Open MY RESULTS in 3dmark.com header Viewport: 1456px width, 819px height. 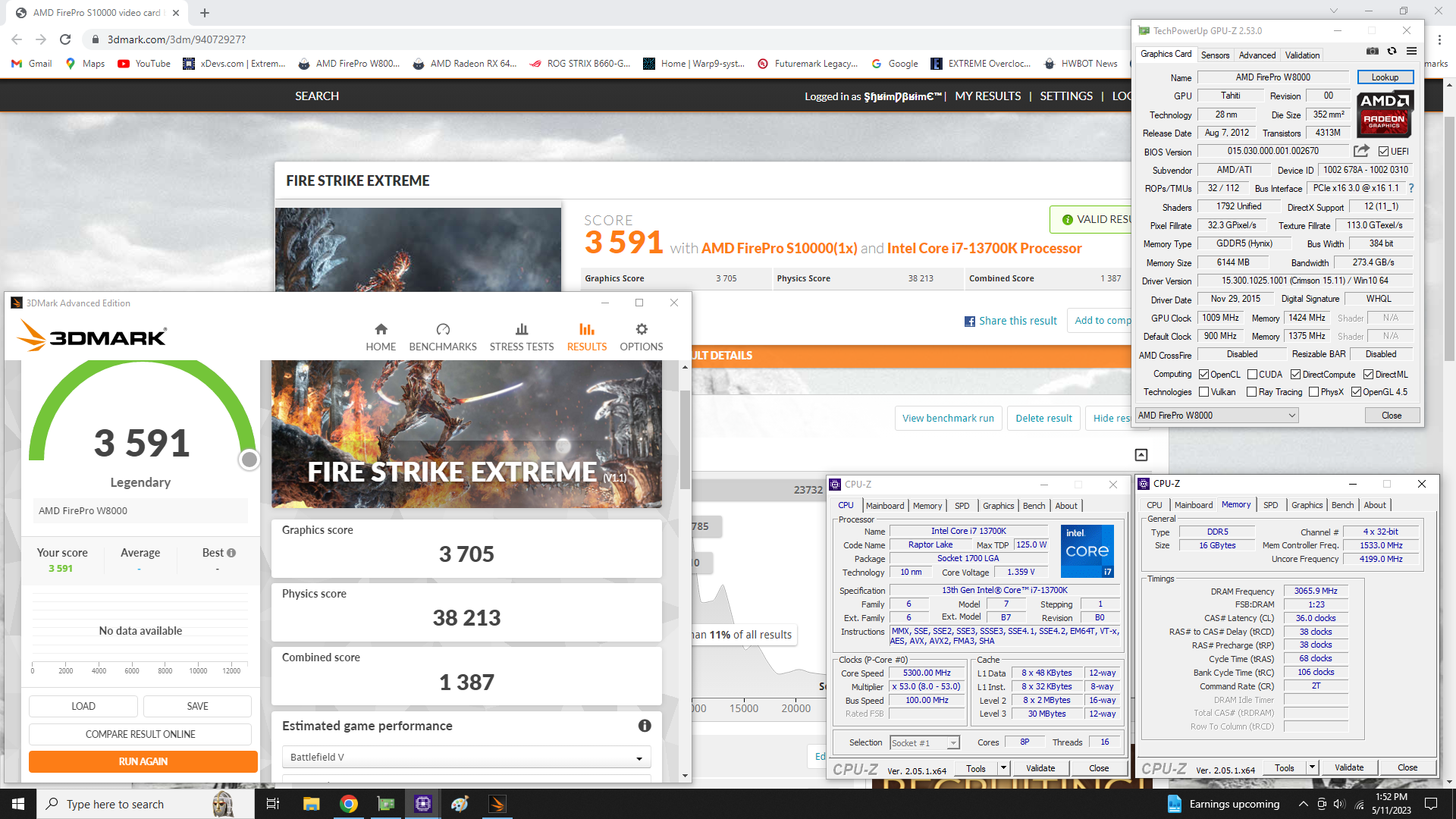988,96
